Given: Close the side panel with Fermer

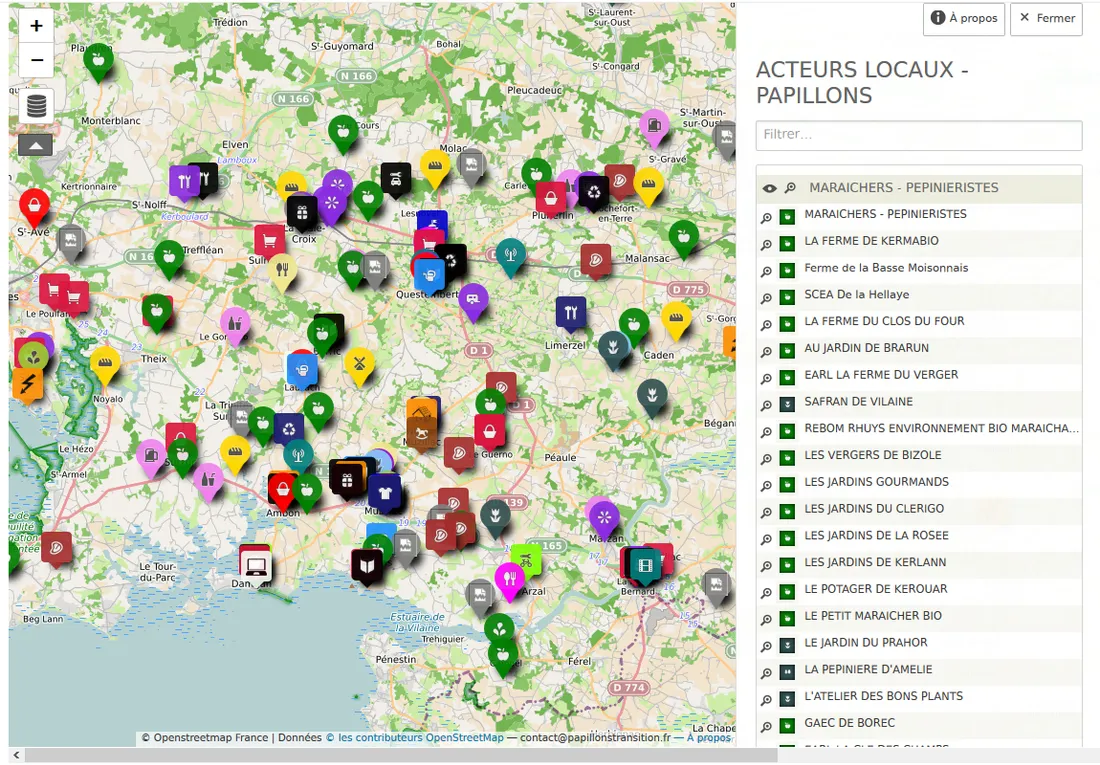Looking at the screenshot, I should pyautogui.click(x=1046, y=19).
